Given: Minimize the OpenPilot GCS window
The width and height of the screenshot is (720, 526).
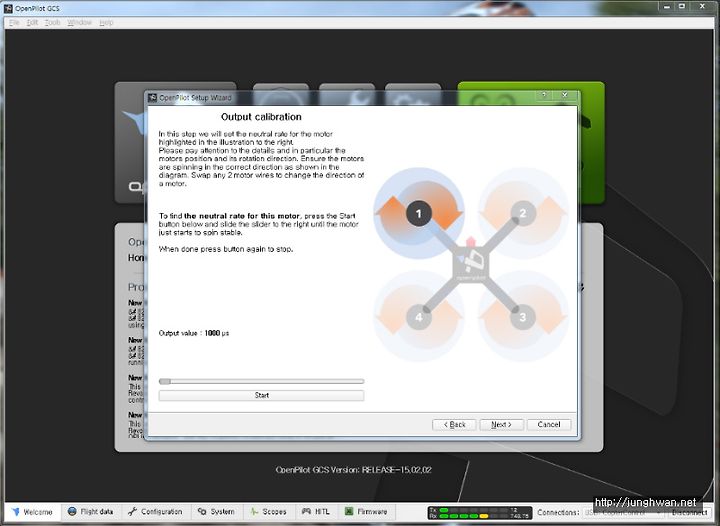Looking at the screenshot, I should point(666,6).
